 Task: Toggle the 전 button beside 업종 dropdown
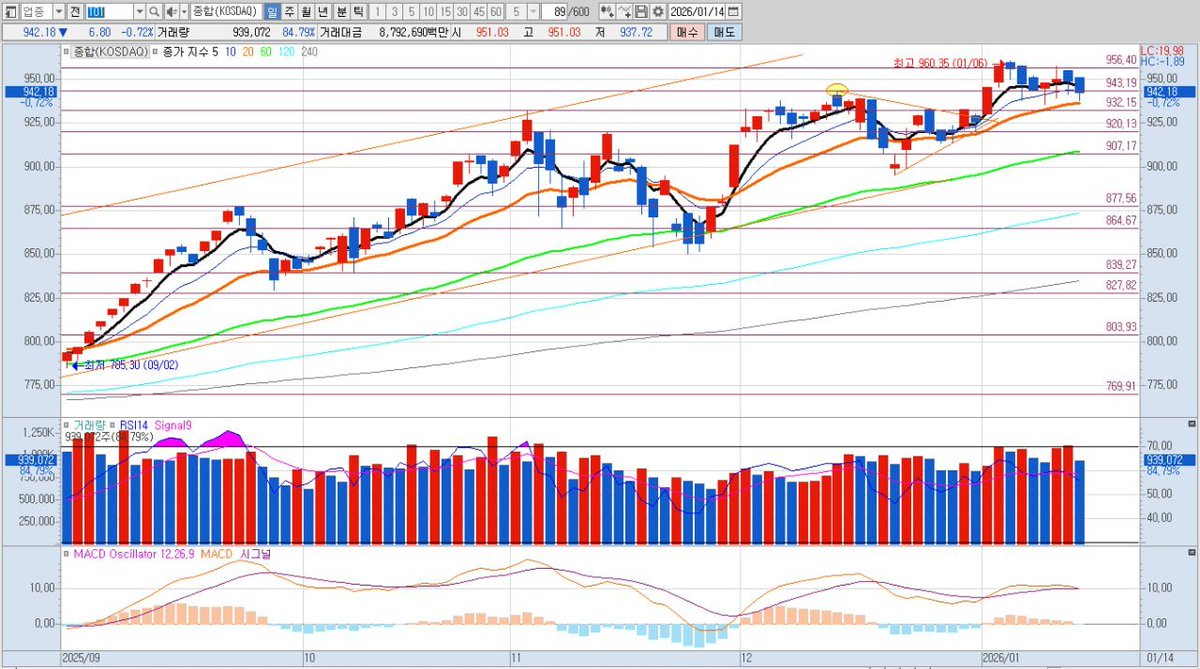pos(75,12)
